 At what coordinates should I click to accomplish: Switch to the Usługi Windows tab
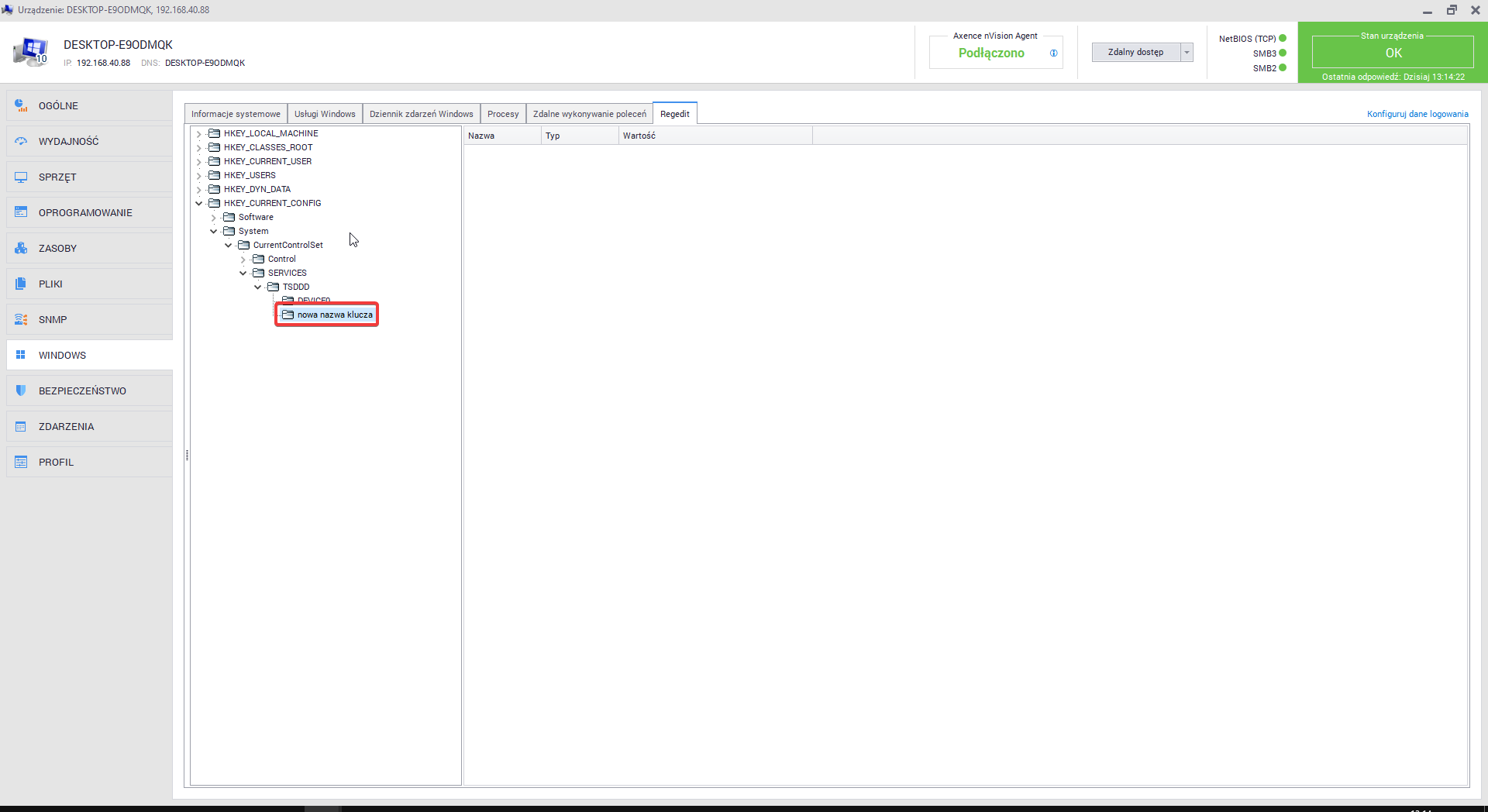click(x=325, y=114)
